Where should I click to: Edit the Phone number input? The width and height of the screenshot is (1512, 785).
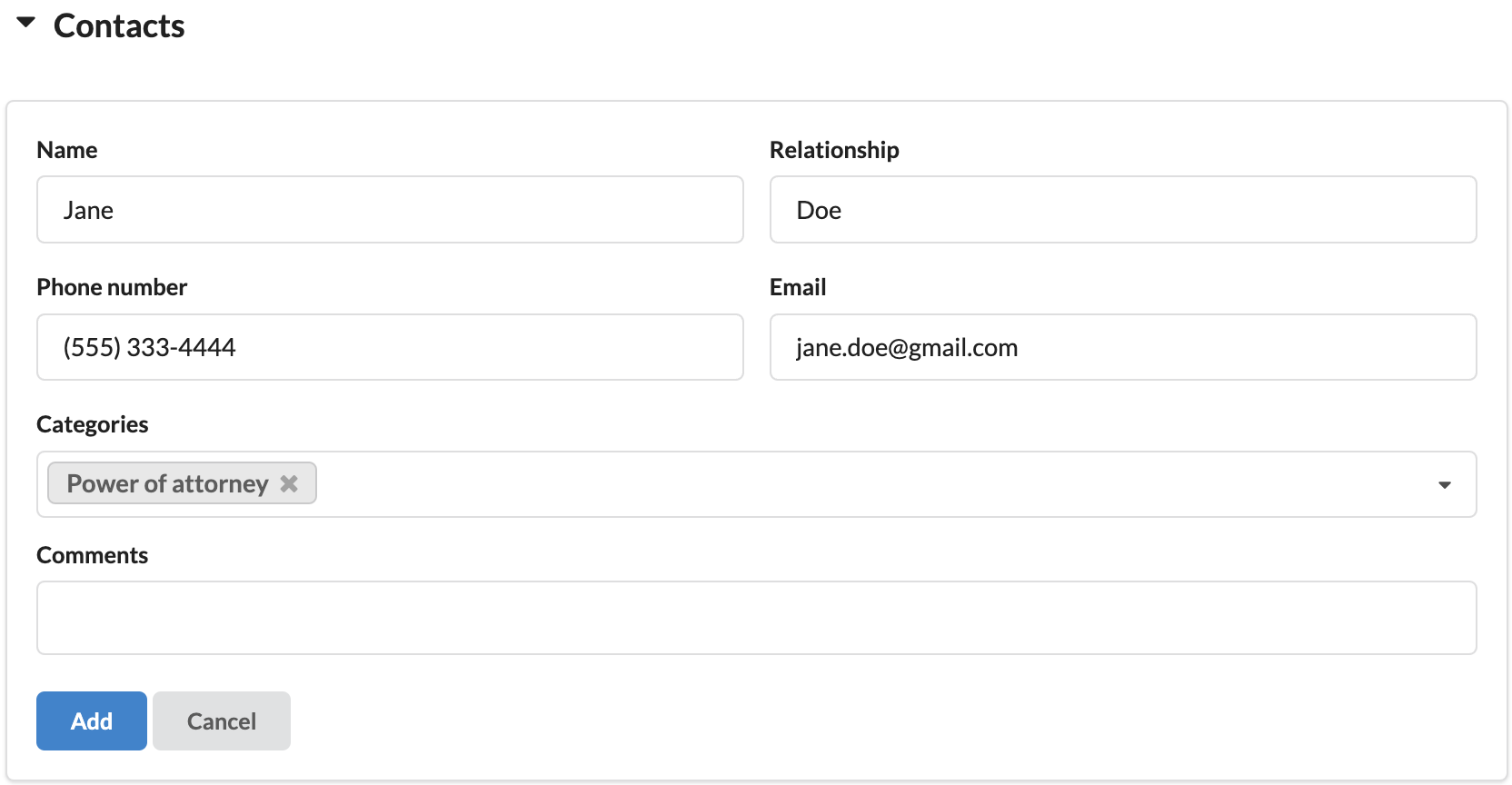(390, 347)
